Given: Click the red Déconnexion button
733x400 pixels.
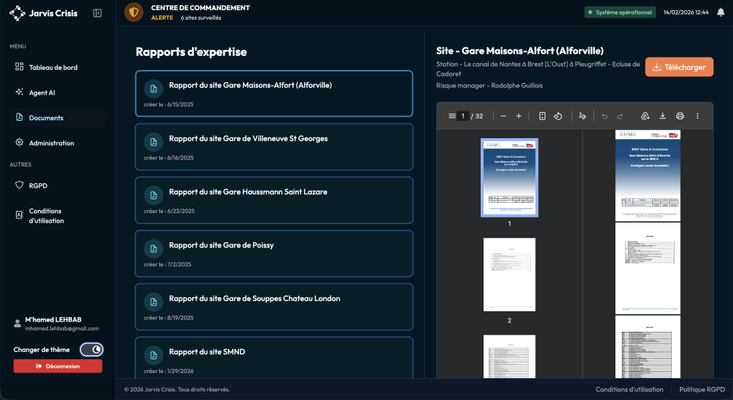Looking at the screenshot, I should [x=58, y=366].
